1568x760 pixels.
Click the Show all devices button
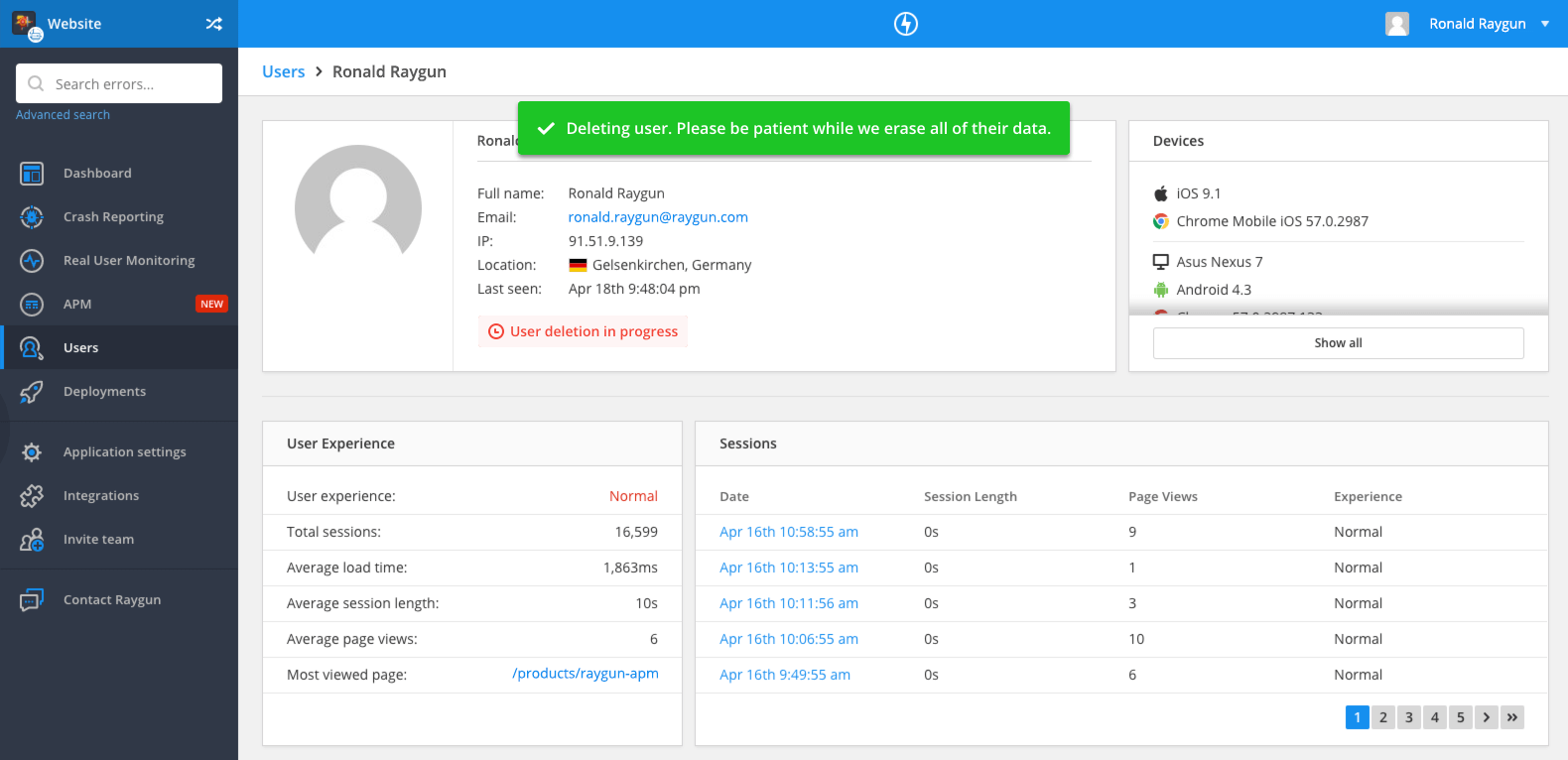pyautogui.click(x=1338, y=343)
